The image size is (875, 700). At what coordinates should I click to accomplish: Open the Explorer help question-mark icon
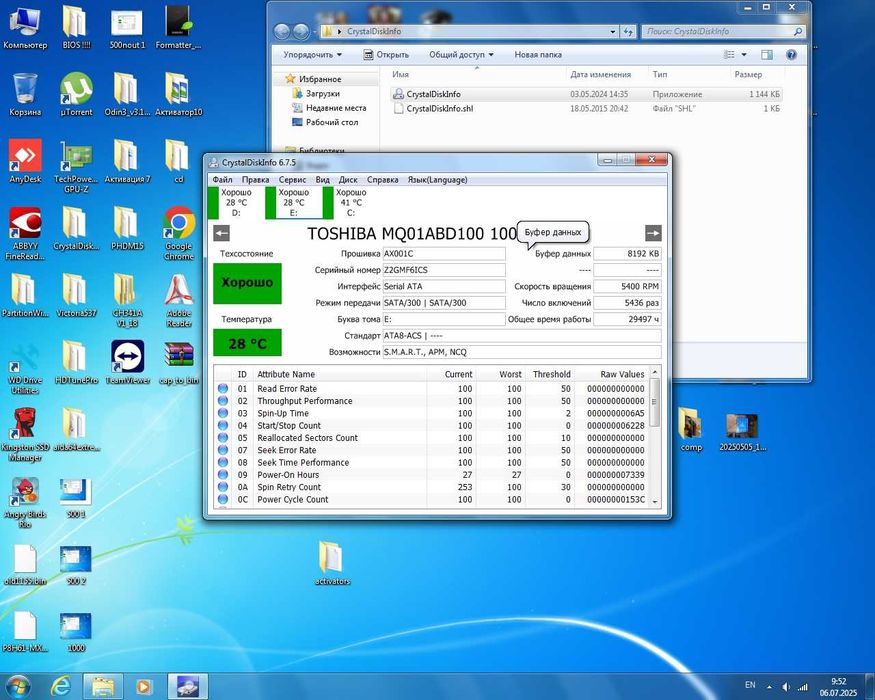(x=791, y=55)
